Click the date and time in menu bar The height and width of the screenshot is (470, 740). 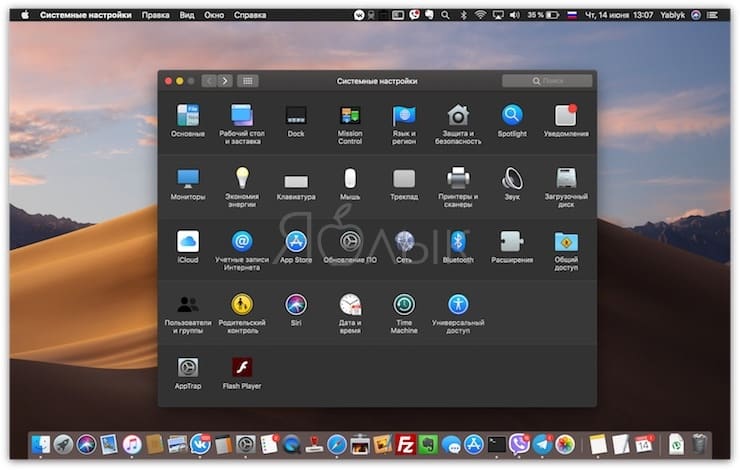[619, 15]
